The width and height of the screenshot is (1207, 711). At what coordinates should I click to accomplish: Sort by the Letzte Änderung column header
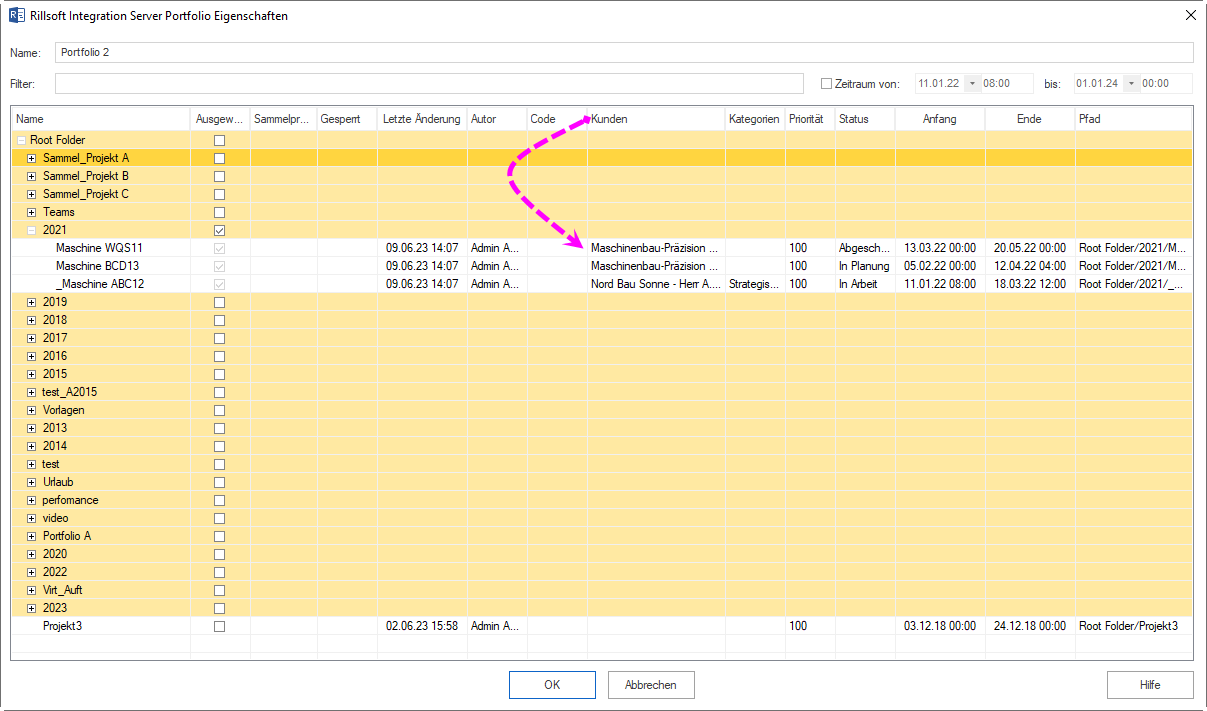pyautogui.click(x=422, y=119)
